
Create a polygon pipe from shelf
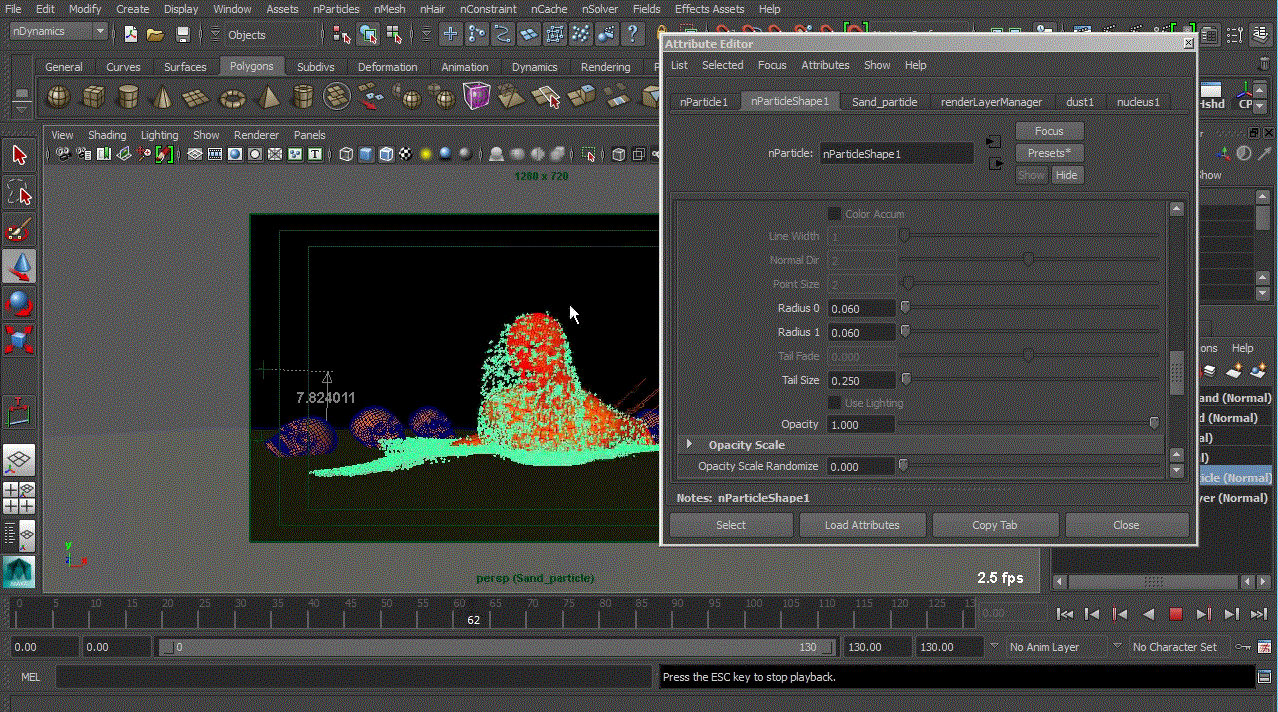[x=303, y=97]
